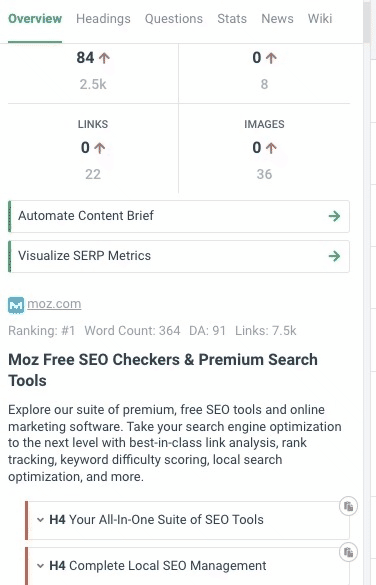Select the Overview tab
The width and height of the screenshot is (376, 585).
[x=35, y=19]
